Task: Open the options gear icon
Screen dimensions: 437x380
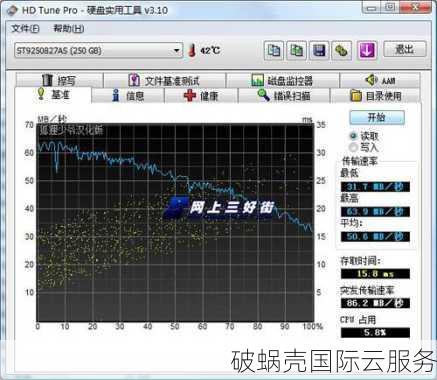Action: point(341,50)
